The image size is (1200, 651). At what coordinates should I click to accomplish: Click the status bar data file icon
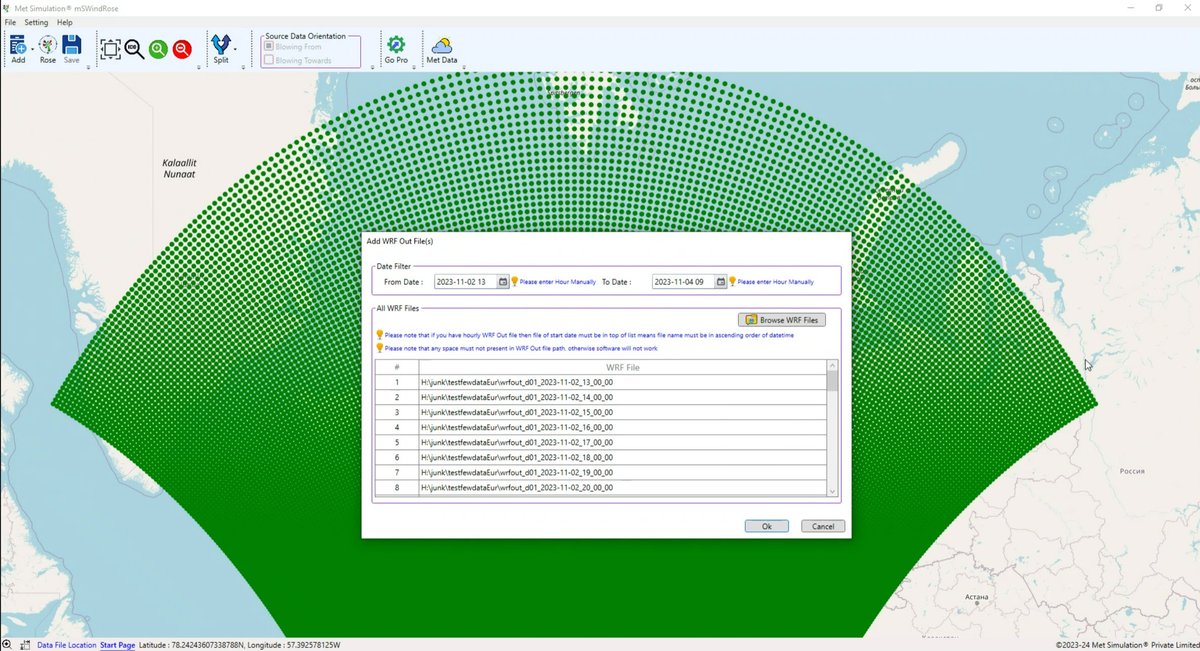25,645
